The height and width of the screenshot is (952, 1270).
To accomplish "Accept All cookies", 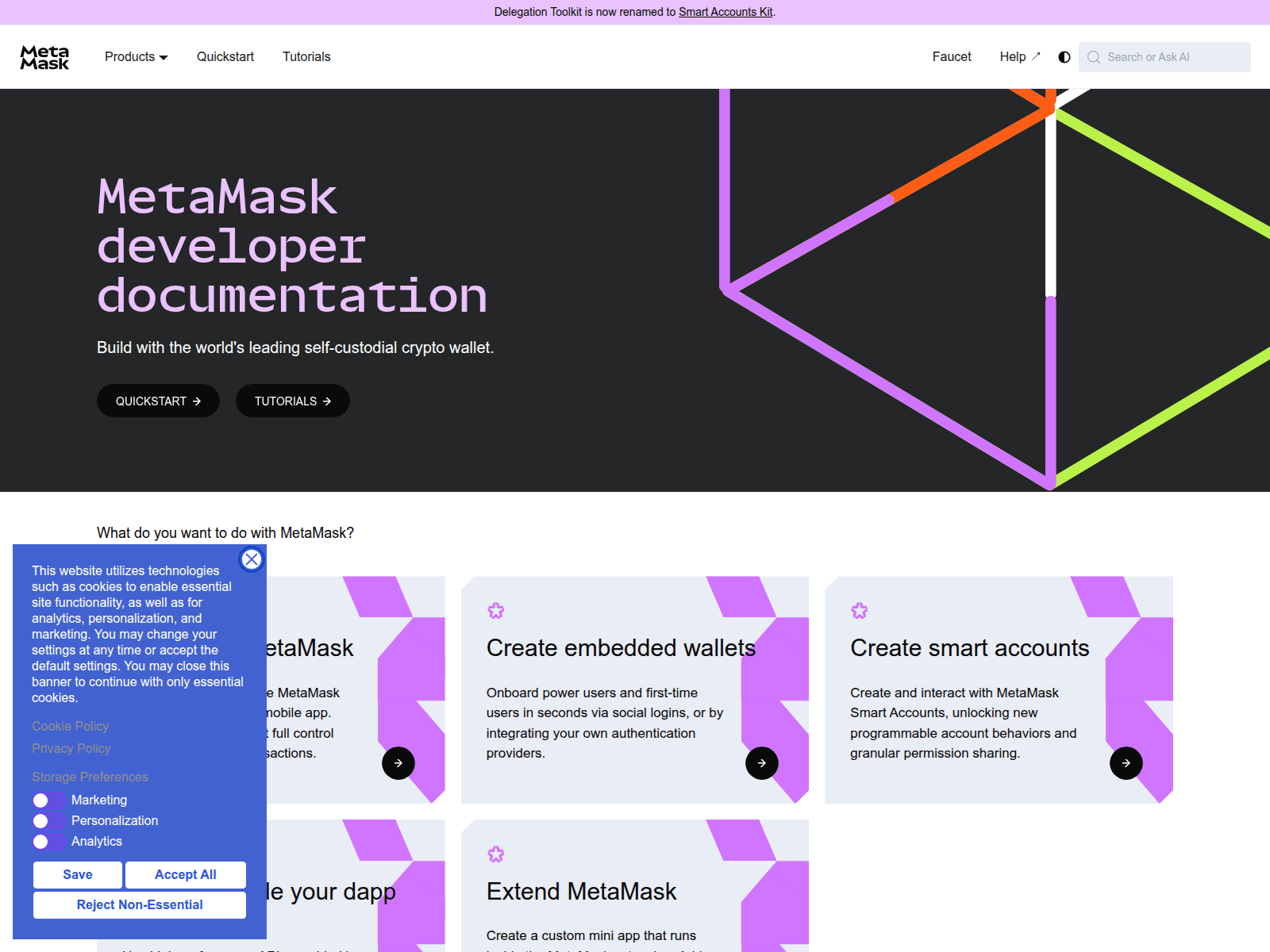I will 186,875.
